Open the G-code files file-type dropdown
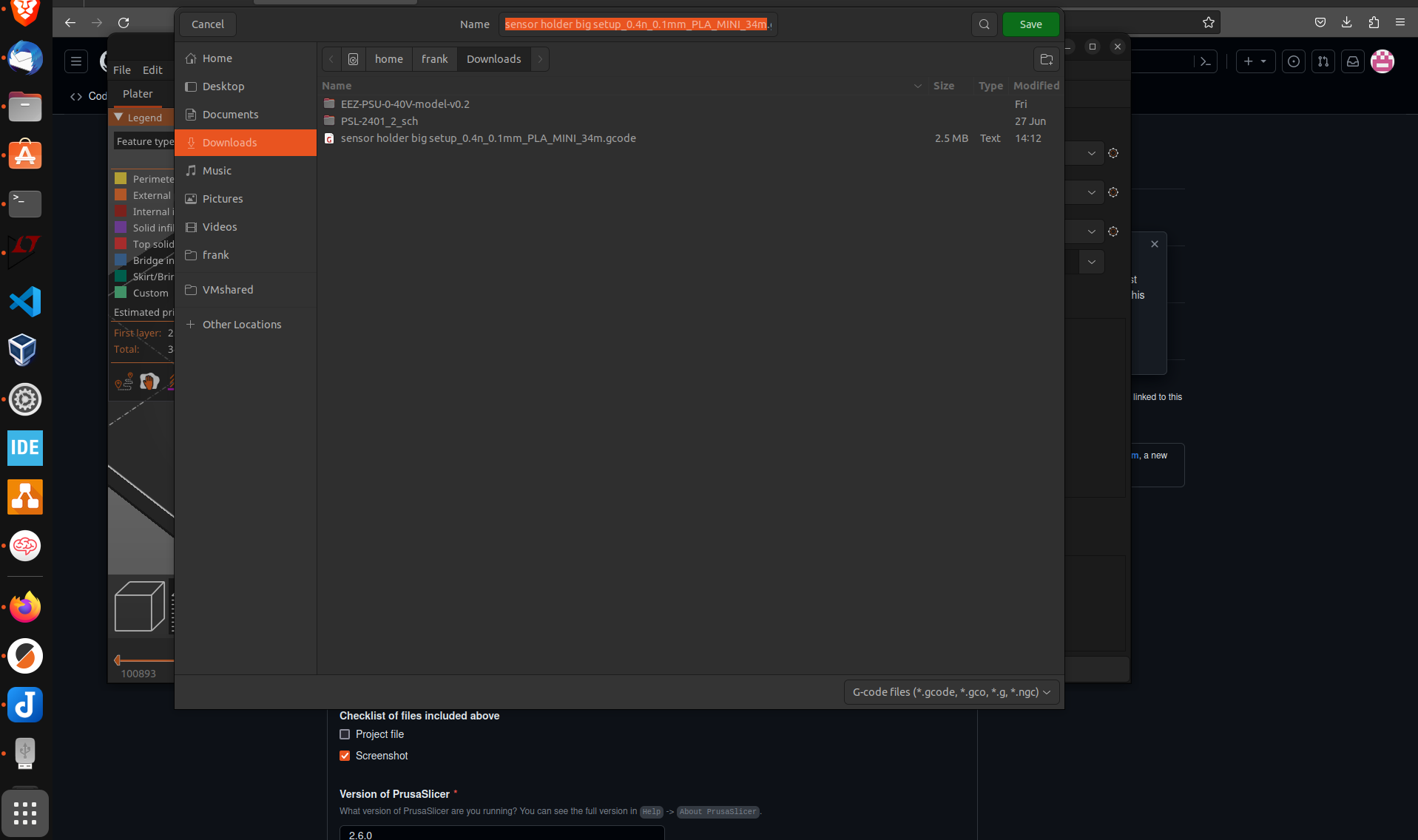This screenshot has width=1418, height=840. coord(951,692)
